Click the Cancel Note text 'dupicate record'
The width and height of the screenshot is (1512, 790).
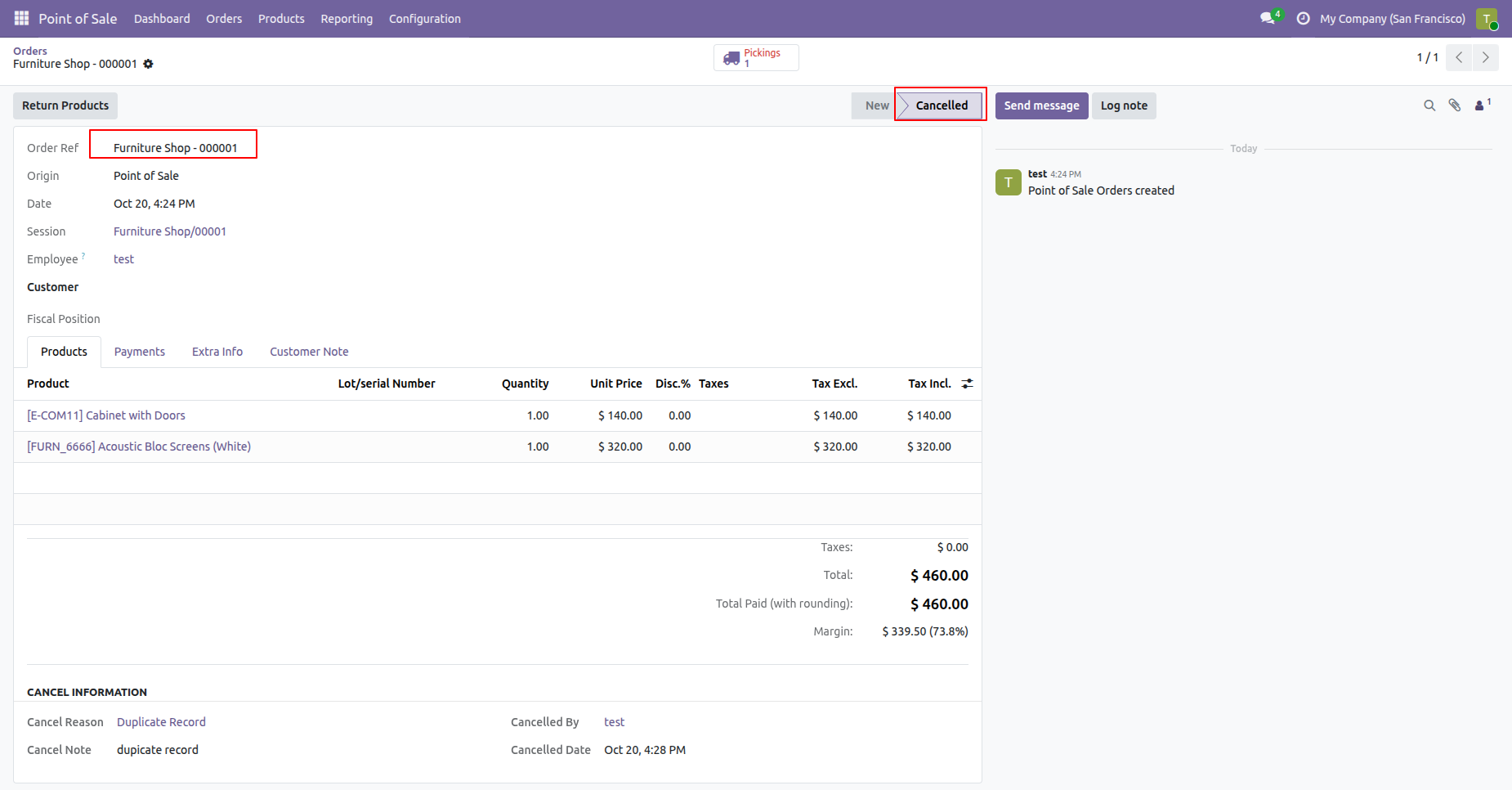coord(158,750)
